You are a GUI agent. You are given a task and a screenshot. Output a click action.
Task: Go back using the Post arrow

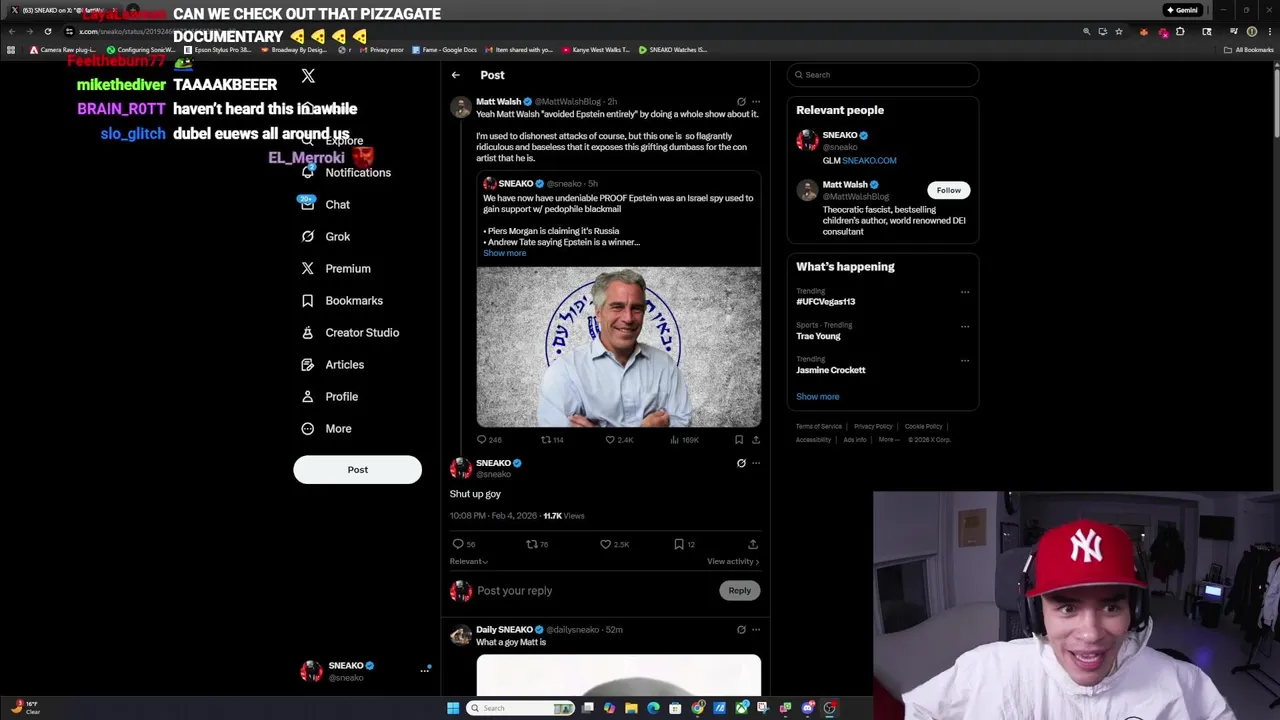click(455, 75)
